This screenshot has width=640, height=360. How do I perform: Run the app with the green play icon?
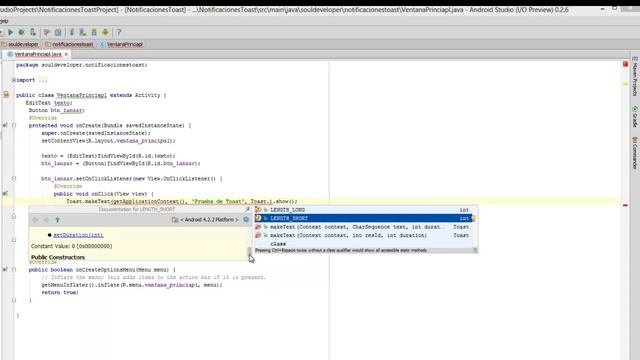(11, 32)
